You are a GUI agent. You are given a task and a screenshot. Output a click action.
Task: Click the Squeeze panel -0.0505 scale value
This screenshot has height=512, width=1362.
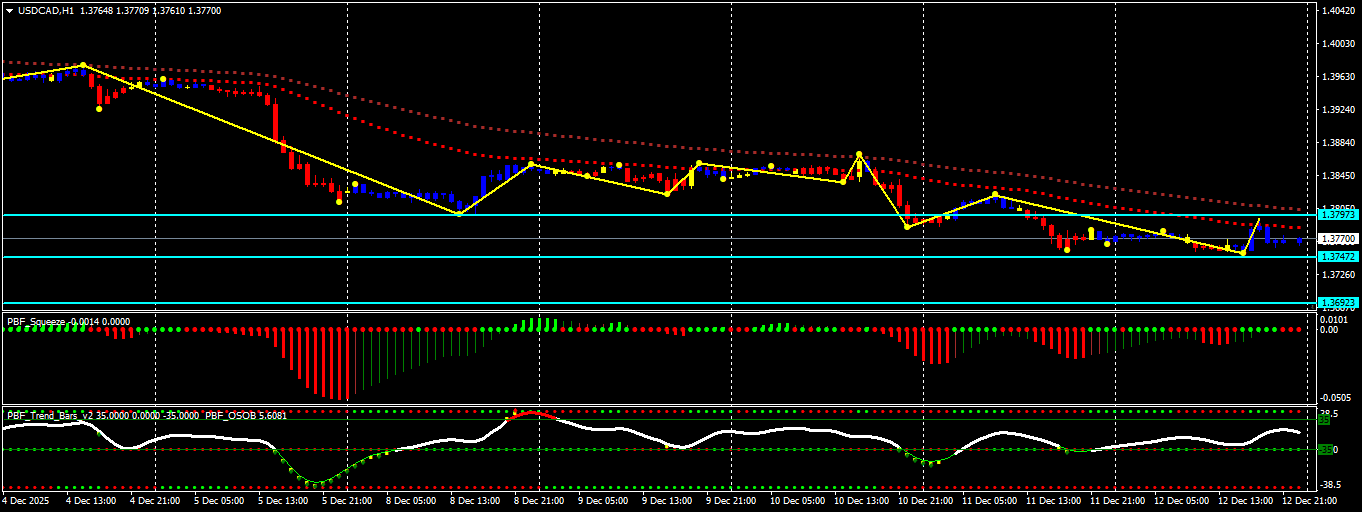1336,396
